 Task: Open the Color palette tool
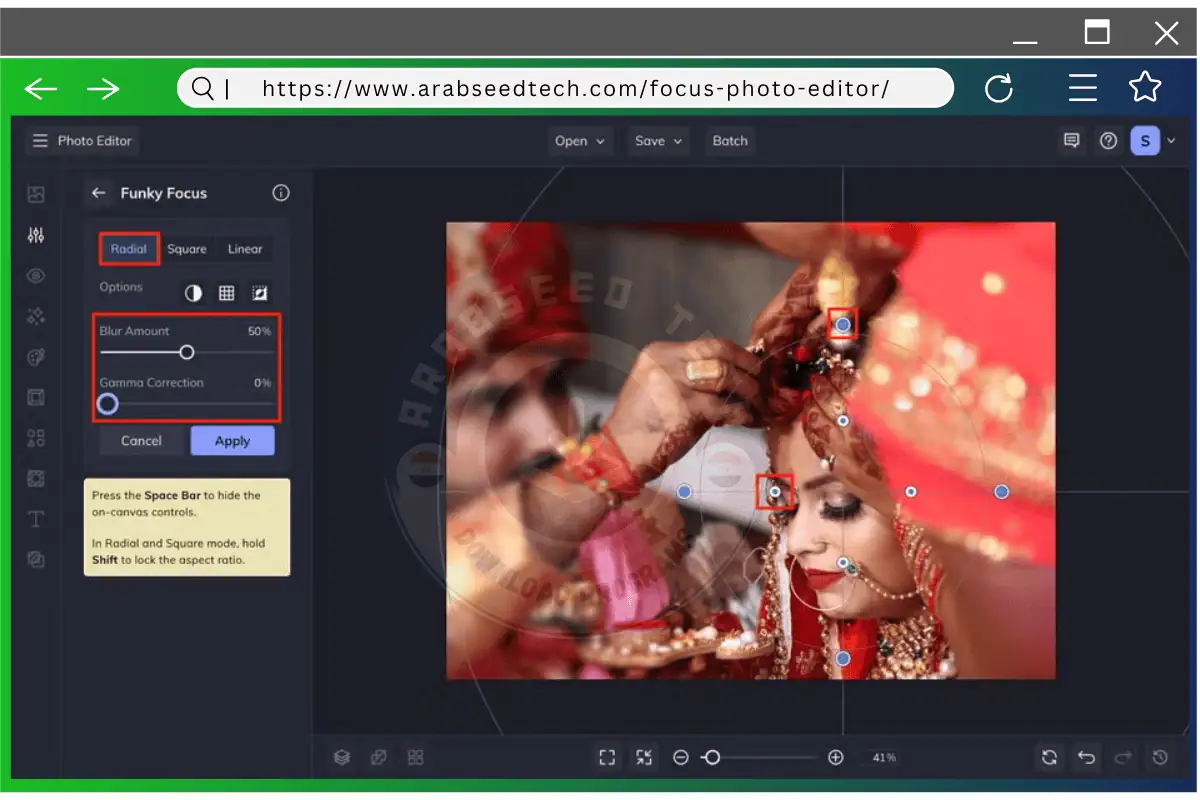[x=36, y=356]
